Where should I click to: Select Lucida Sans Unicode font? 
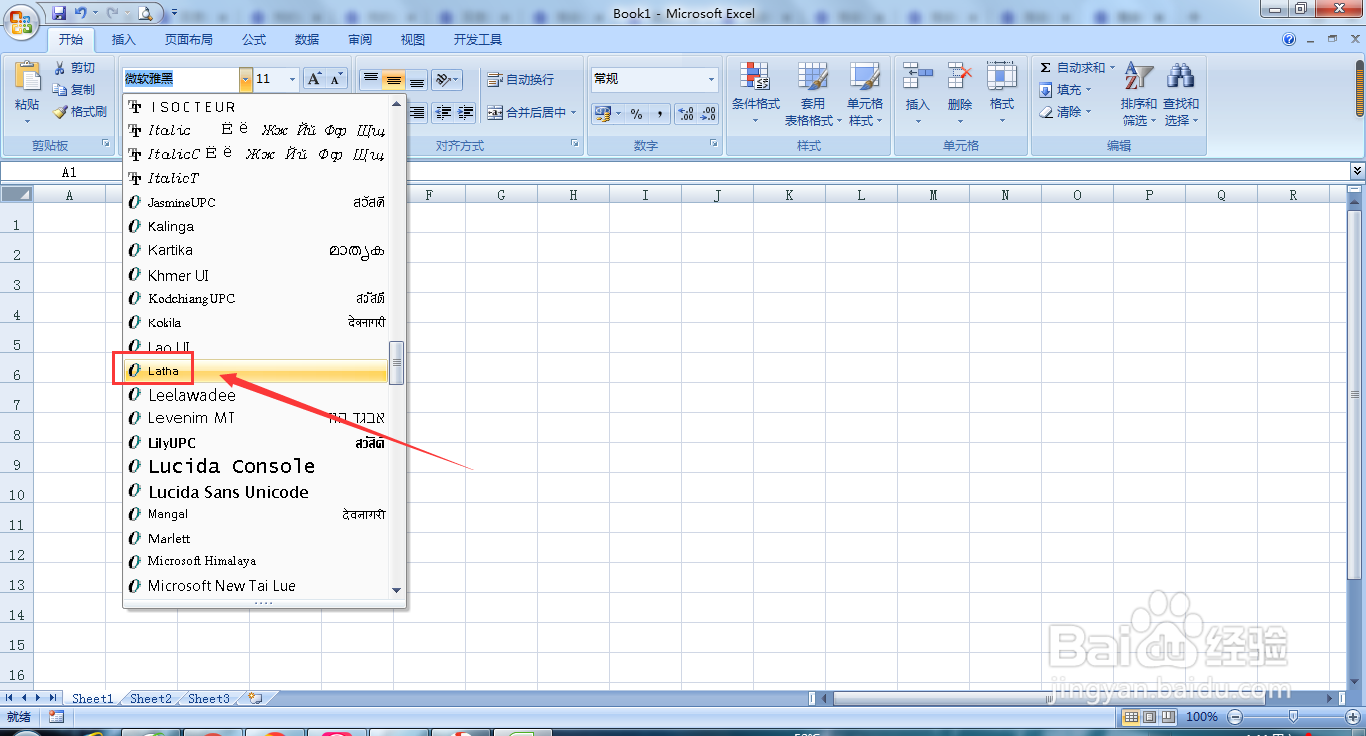click(256, 491)
